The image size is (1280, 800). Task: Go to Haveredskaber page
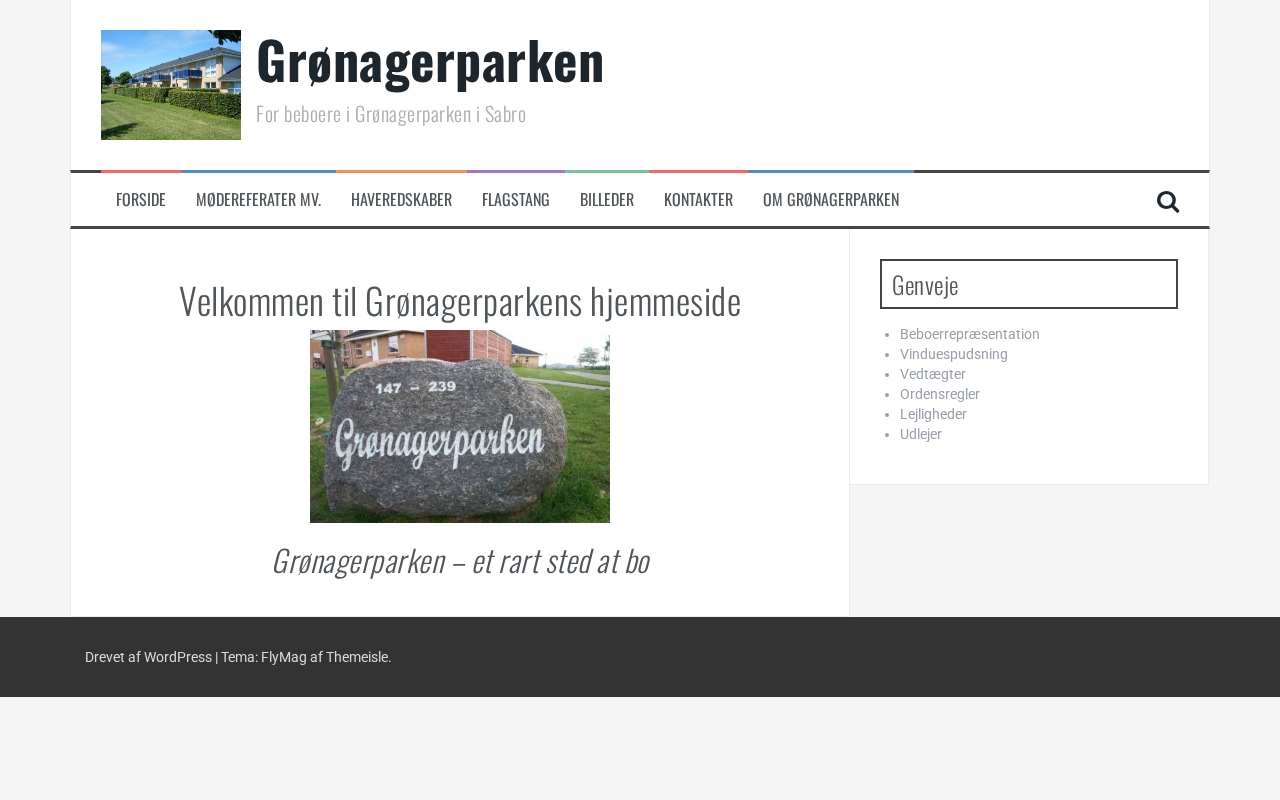point(401,199)
